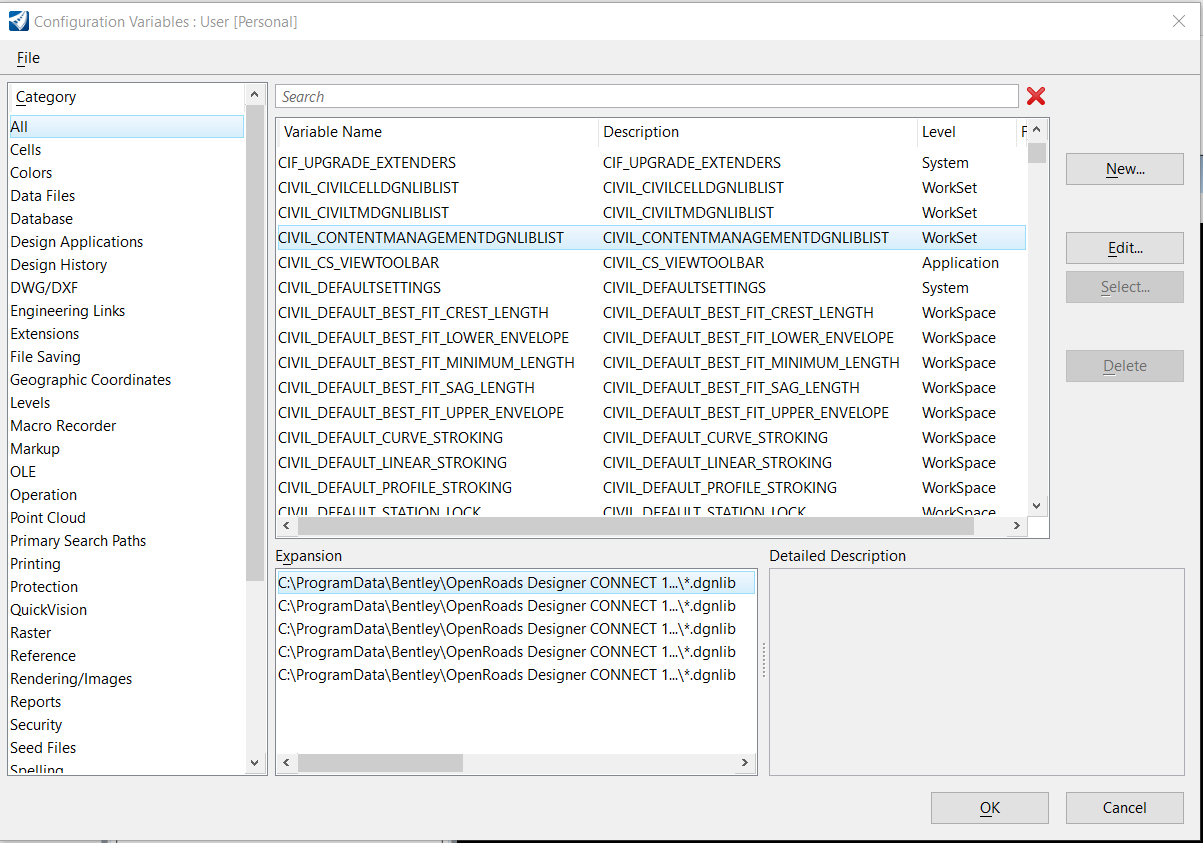Cancel the Configuration Variables dialog
1203x843 pixels.
[x=1125, y=808]
